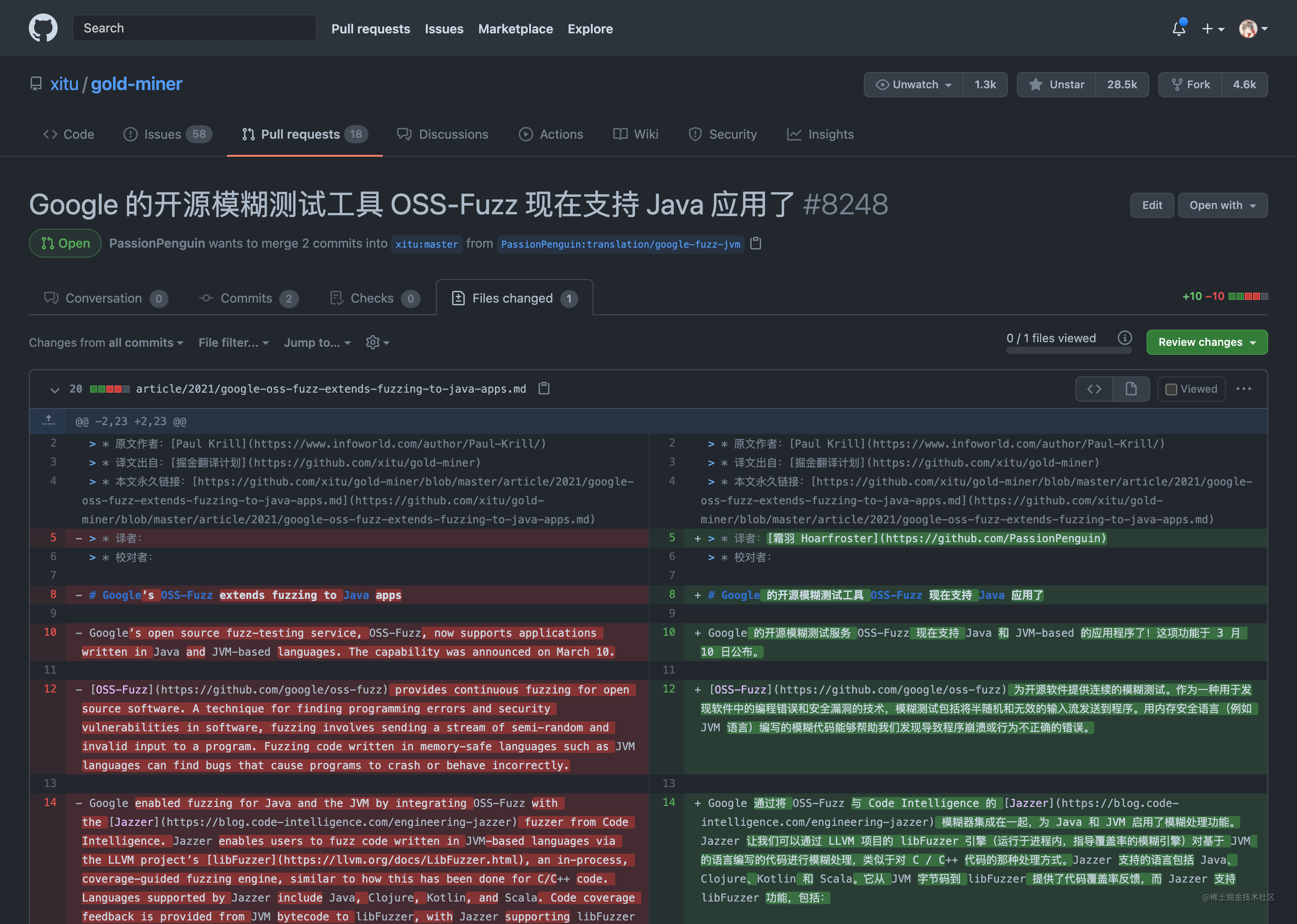Screen dimensions: 1297x924
Task: Switch to the Checks tab
Action: click(x=375, y=298)
